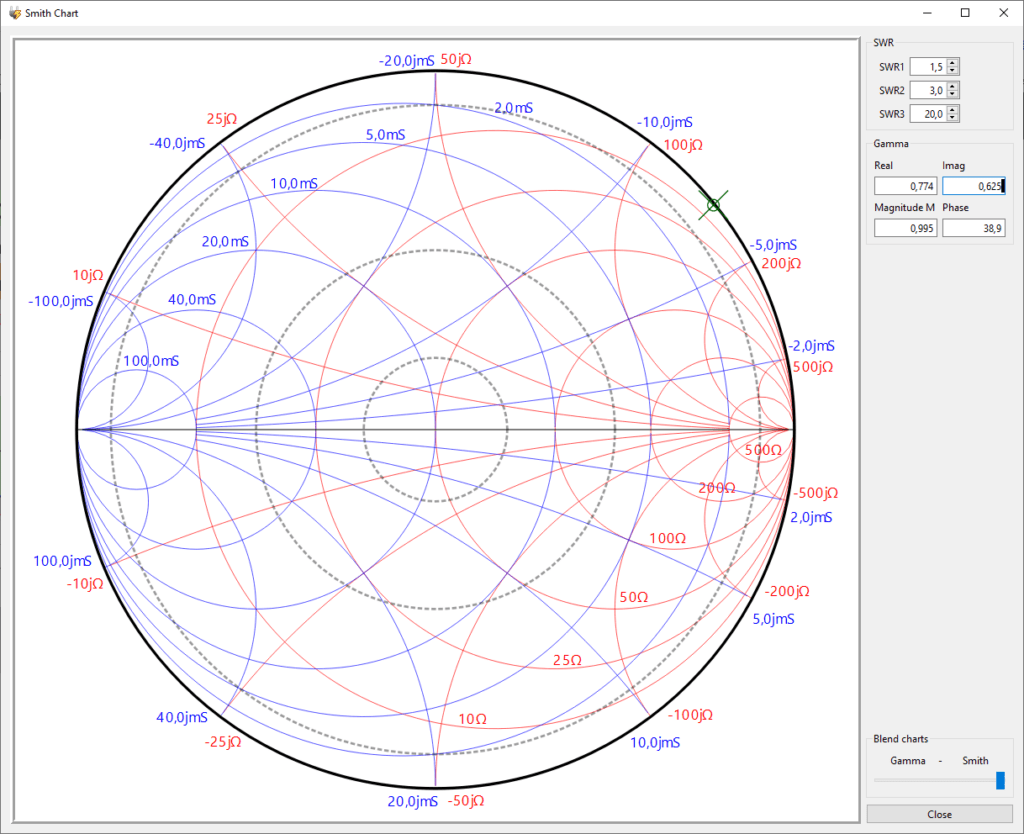The width and height of the screenshot is (1024, 834).
Task: Minimize the Smith Chart window
Action: [x=927, y=13]
